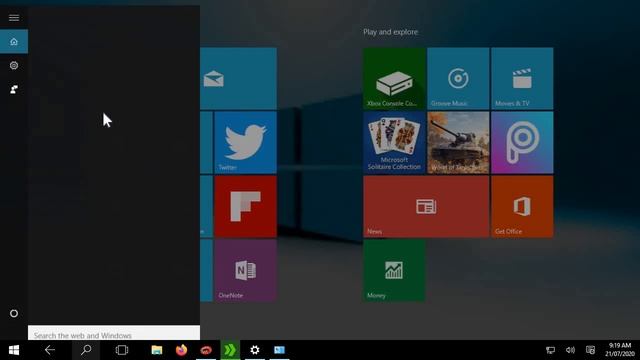Open the green double-arrow app on taskbar
The width and height of the screenshot is (640, 360).
point(230,350)
